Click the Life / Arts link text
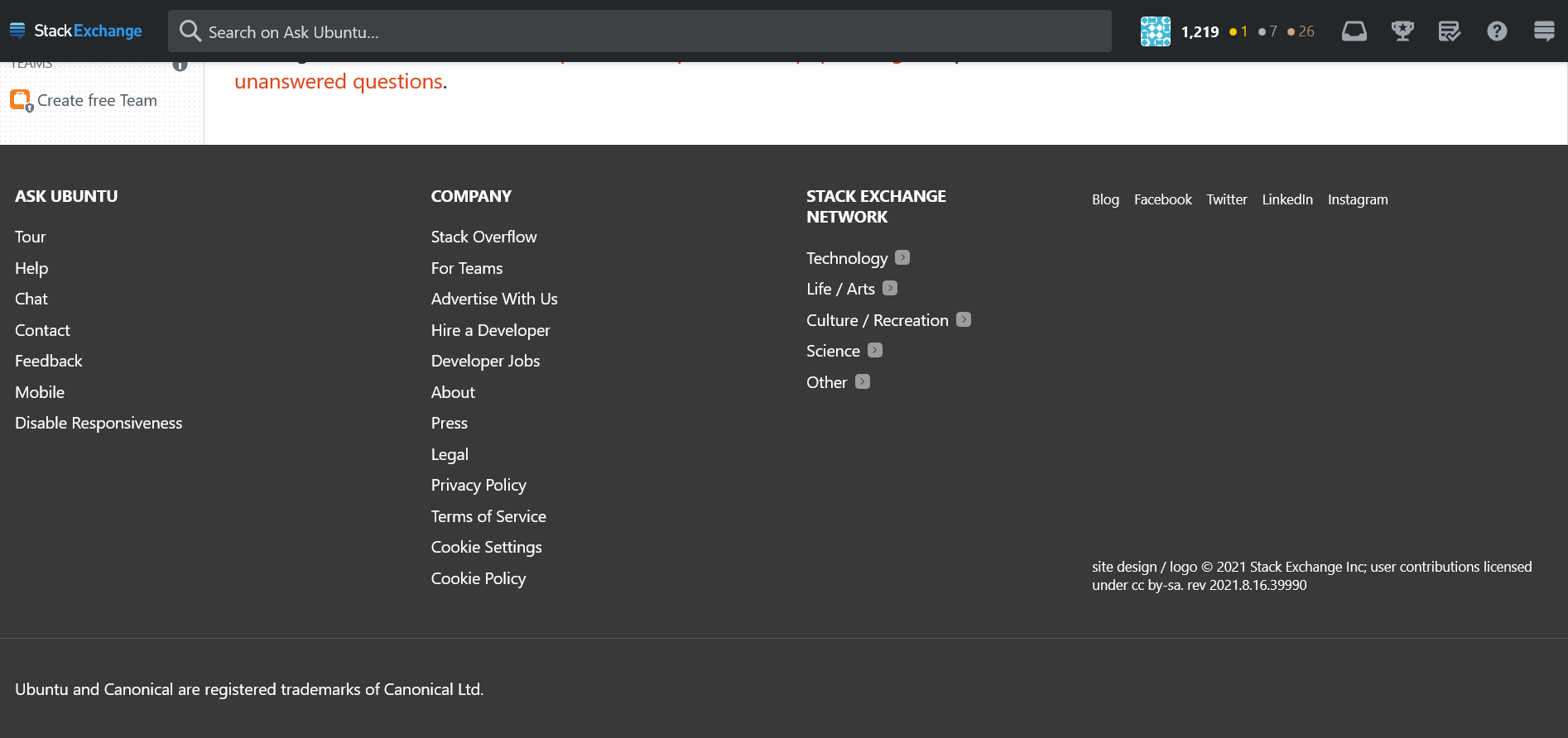The height and width of the screenshot is (738, 1568). 840,289
